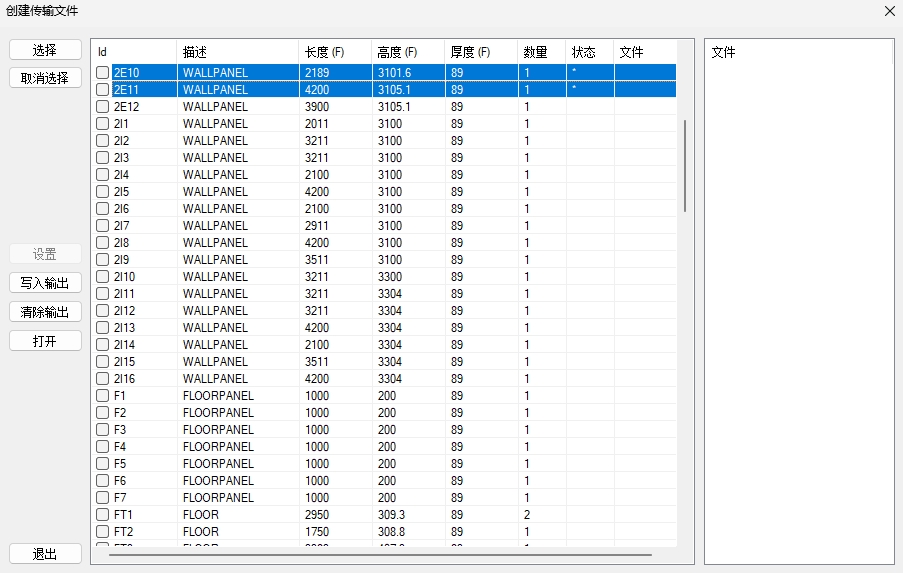This screenshot has height=573, width=903.
Task: Check the checkbox for row 2I8
Action: (x=103, y=242)
